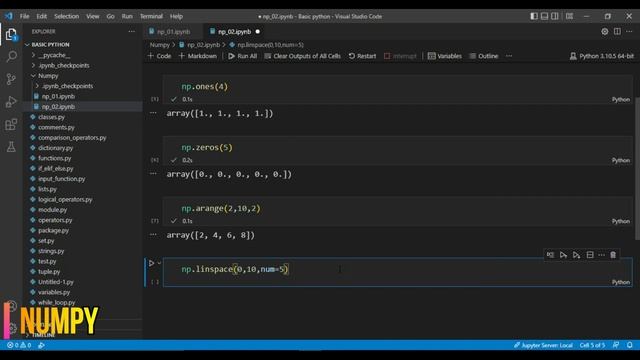Open run options dropdown beside linspace cell
640x360 pixels.
point(160,263)
